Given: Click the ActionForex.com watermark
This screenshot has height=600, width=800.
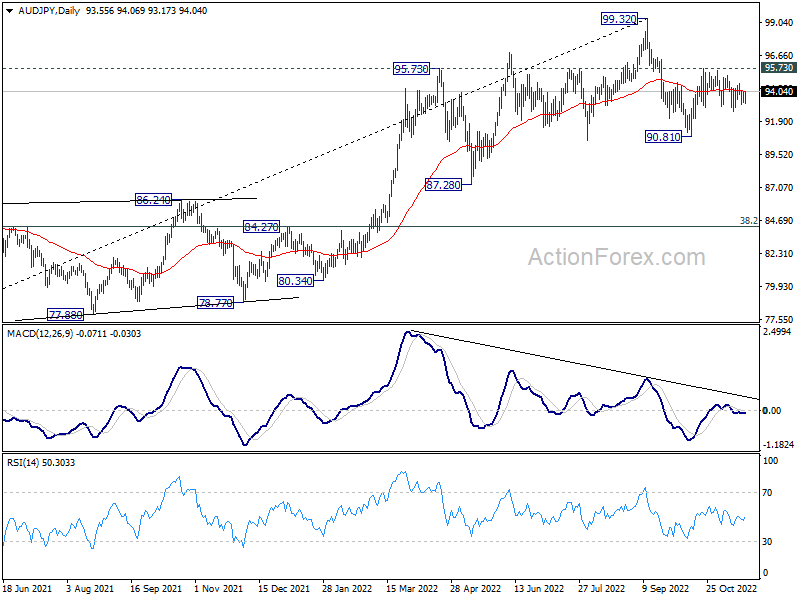Looking at the screenshot, I should [x=616, y=257].
